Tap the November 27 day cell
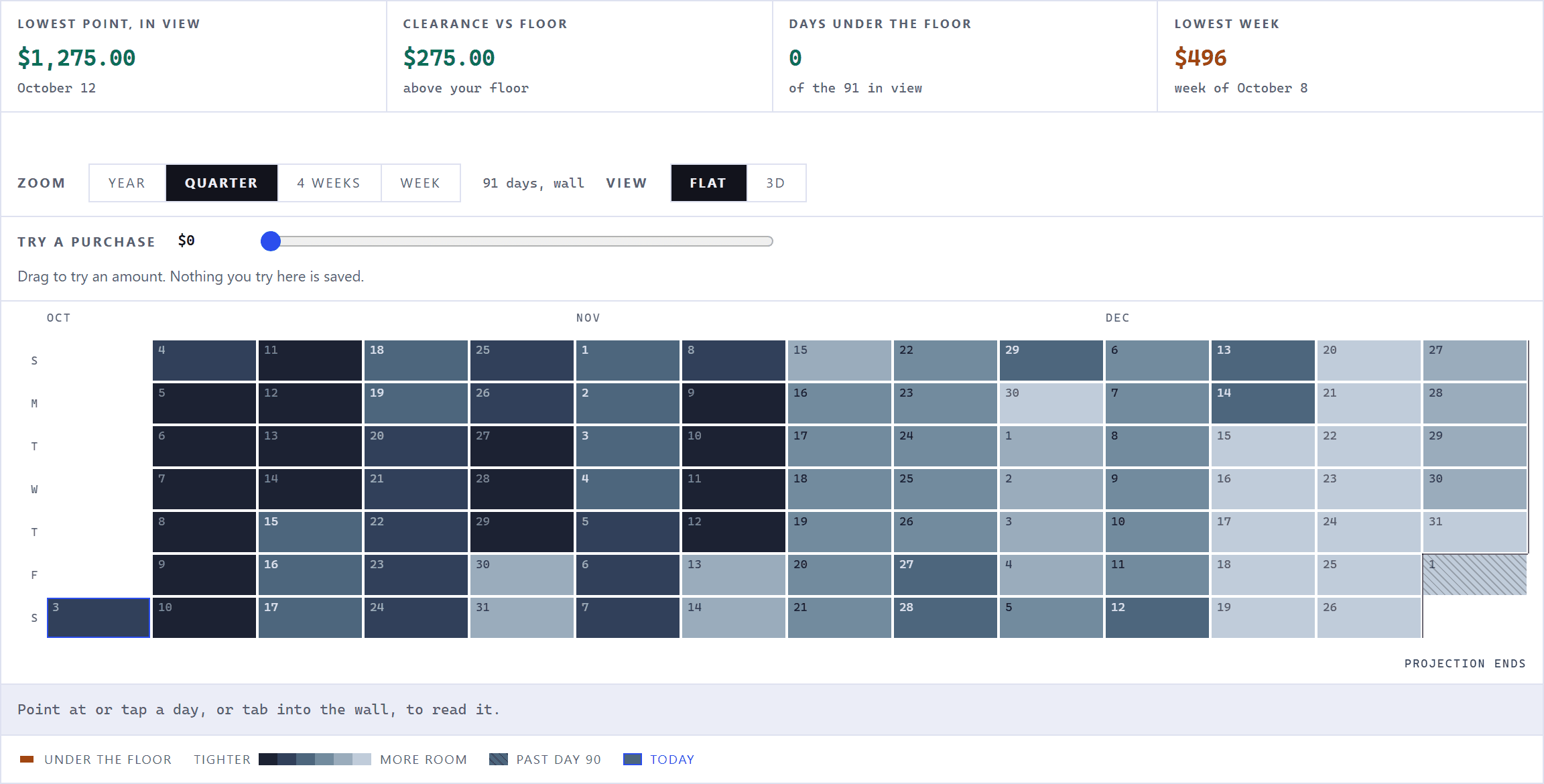The height and width of the screenshot is (784, 1544). (x=946, y=575)
